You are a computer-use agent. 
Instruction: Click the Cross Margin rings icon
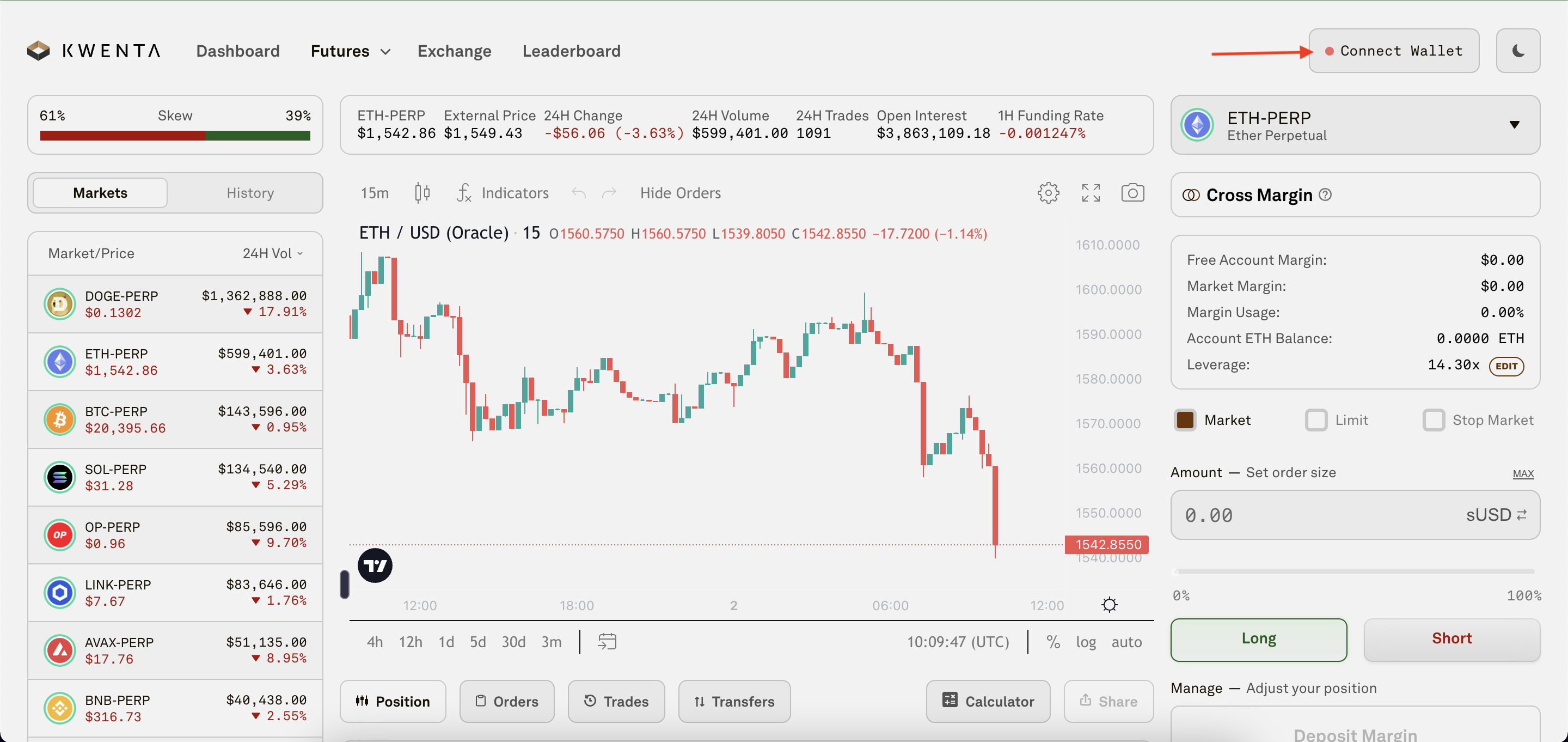point(1191,195)
